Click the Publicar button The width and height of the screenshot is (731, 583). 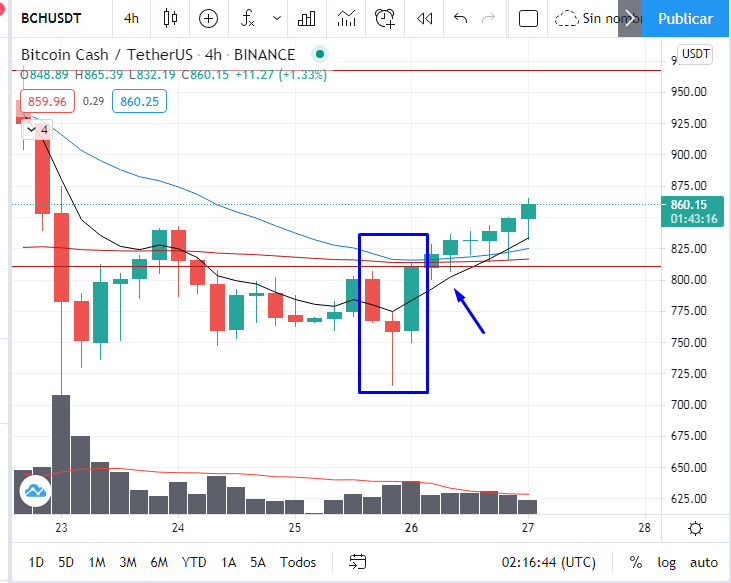(685, 19)
